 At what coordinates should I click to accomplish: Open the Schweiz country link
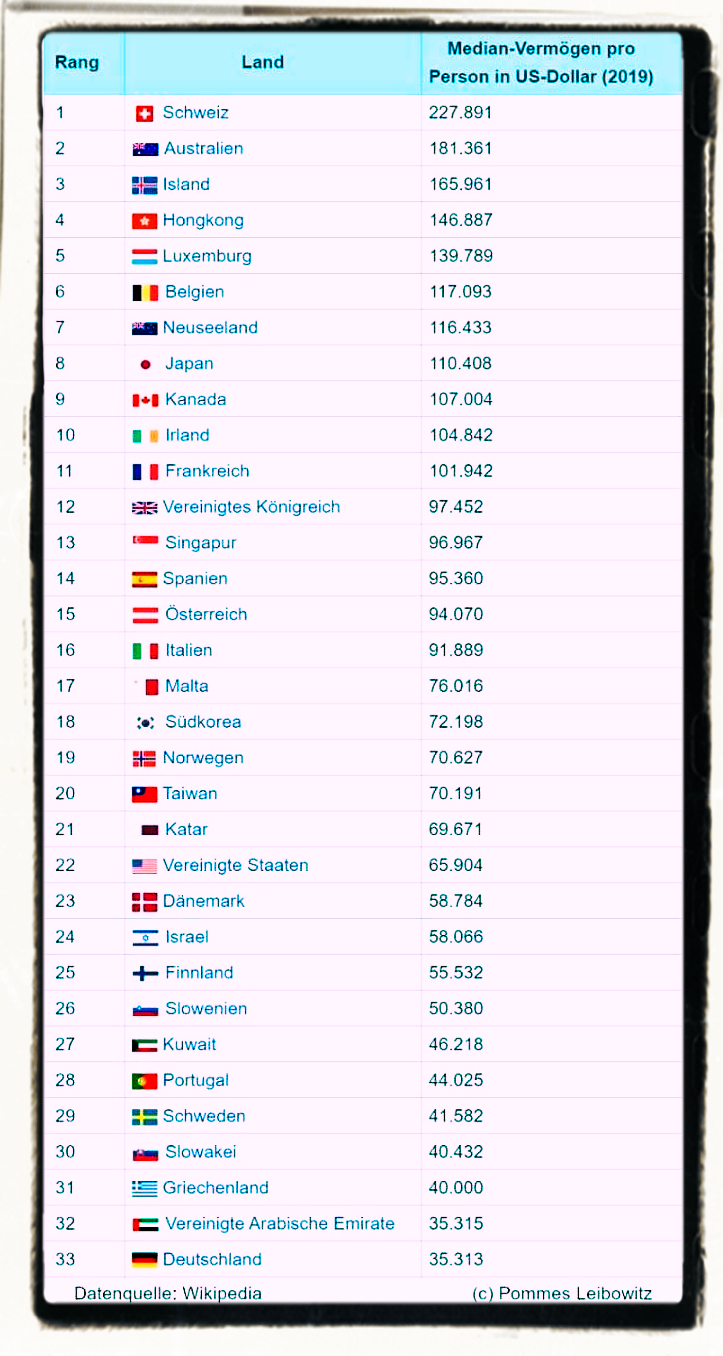tap(196, 113)
